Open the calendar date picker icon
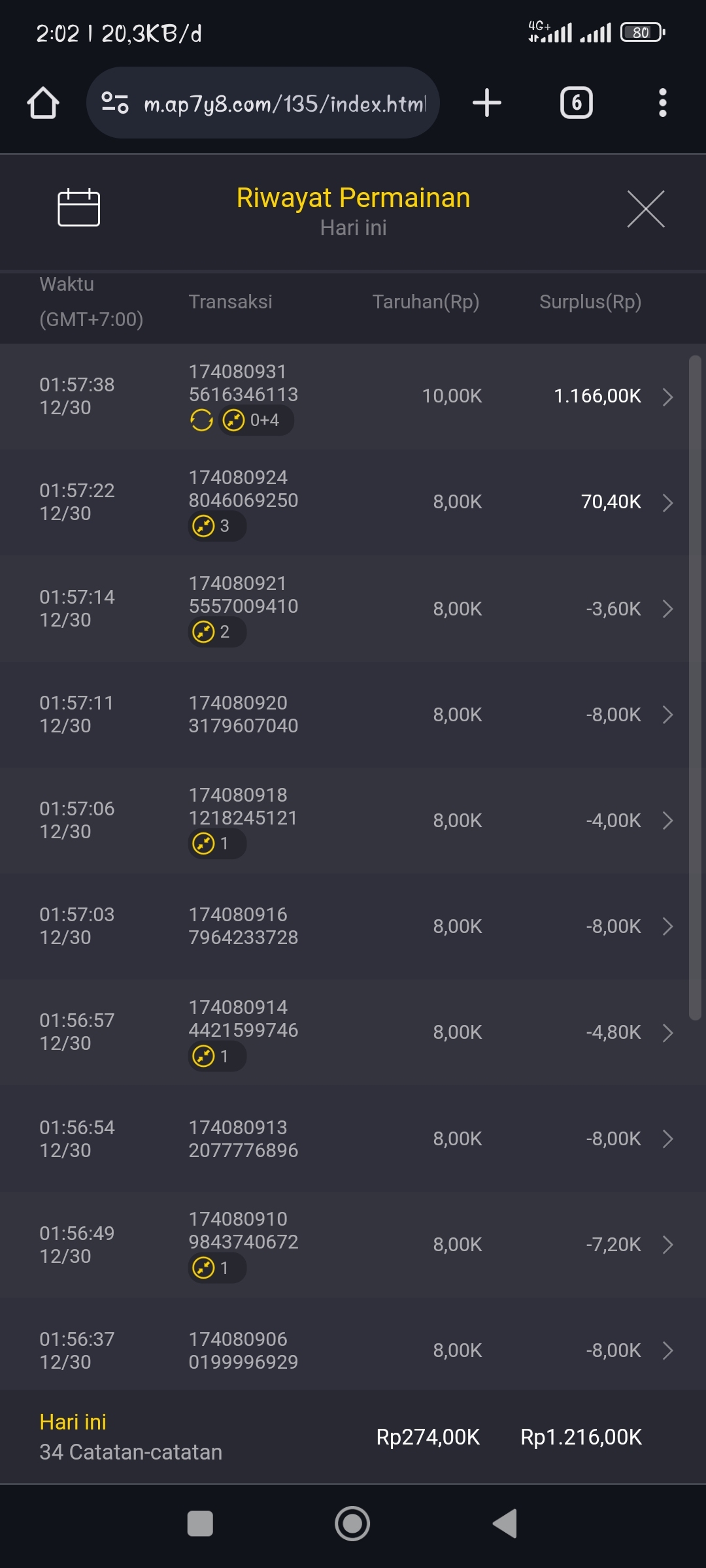This screenshot has height=1568, width=706. pyautogui.click(x=78, y=208)
